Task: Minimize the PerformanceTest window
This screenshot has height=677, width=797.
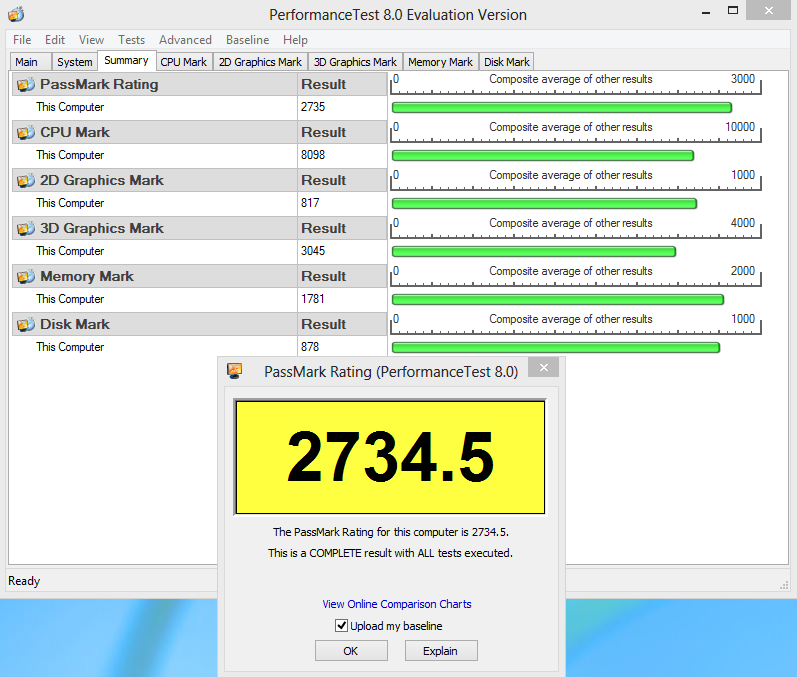Action: point(706,12)
